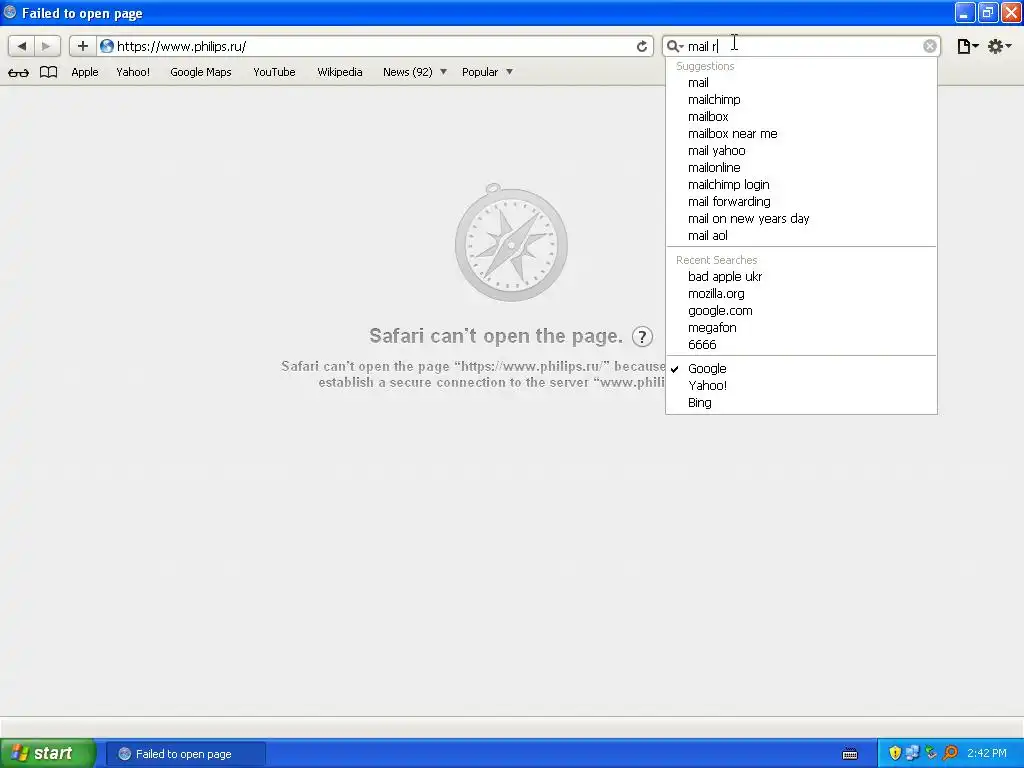Open the page menu icon
Viewport: 1024px width, 768px height.
pos(967,46)
